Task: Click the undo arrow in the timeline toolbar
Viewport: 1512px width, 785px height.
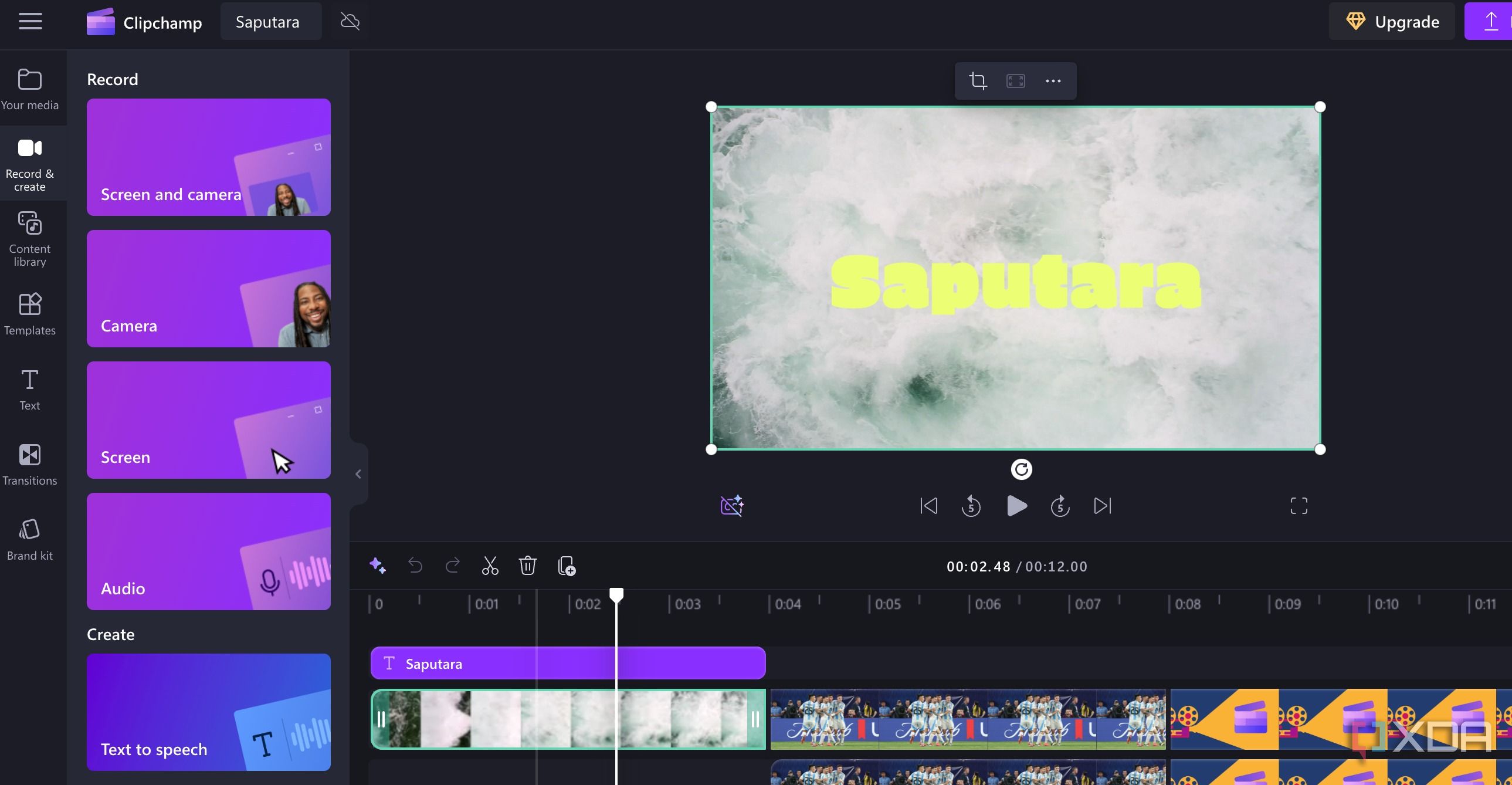Action: click(x=416, y=566)
